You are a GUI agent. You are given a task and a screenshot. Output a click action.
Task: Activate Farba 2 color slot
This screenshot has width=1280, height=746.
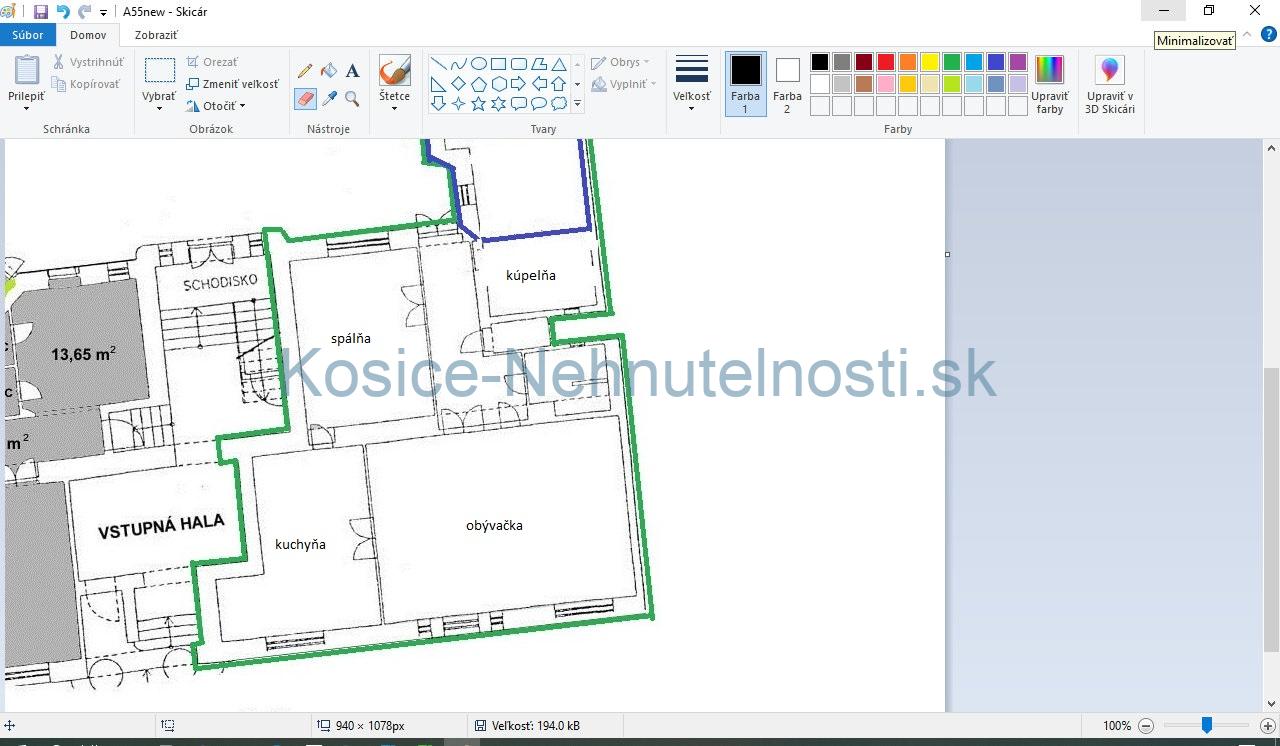point(787,84)
